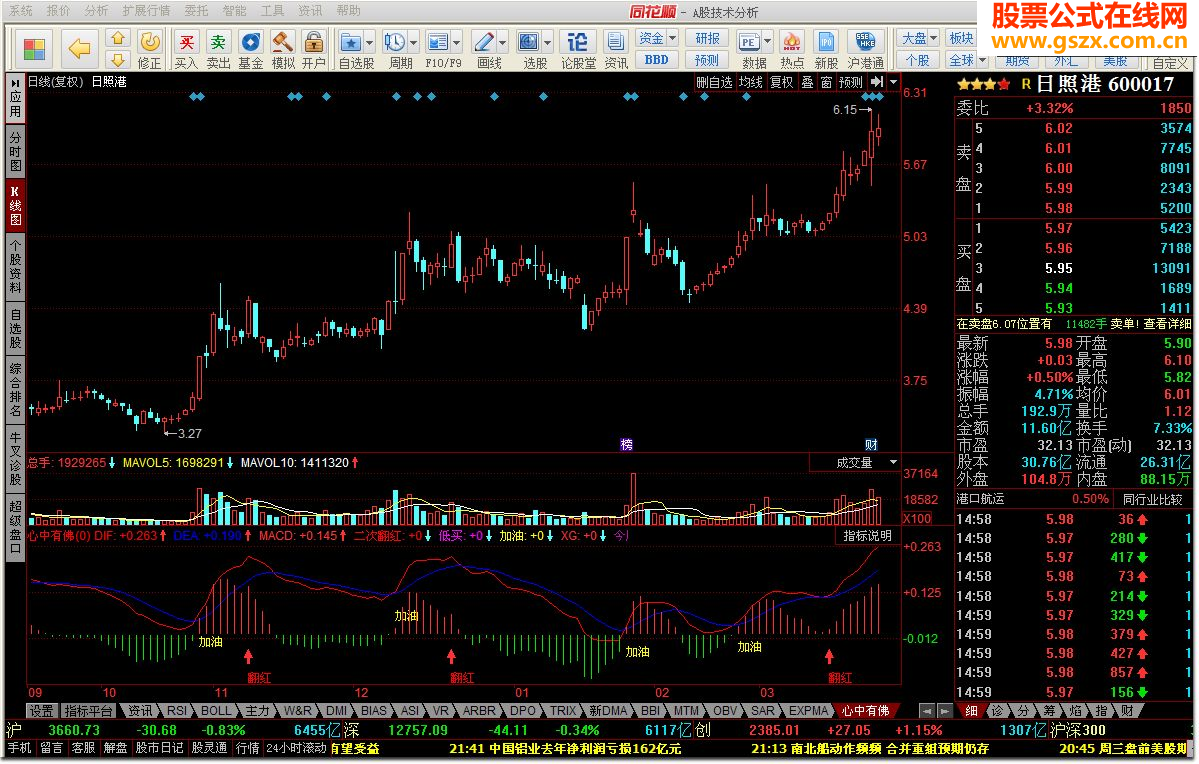Toggle 复权 price adjustment on chart

[x=781, y=82]
